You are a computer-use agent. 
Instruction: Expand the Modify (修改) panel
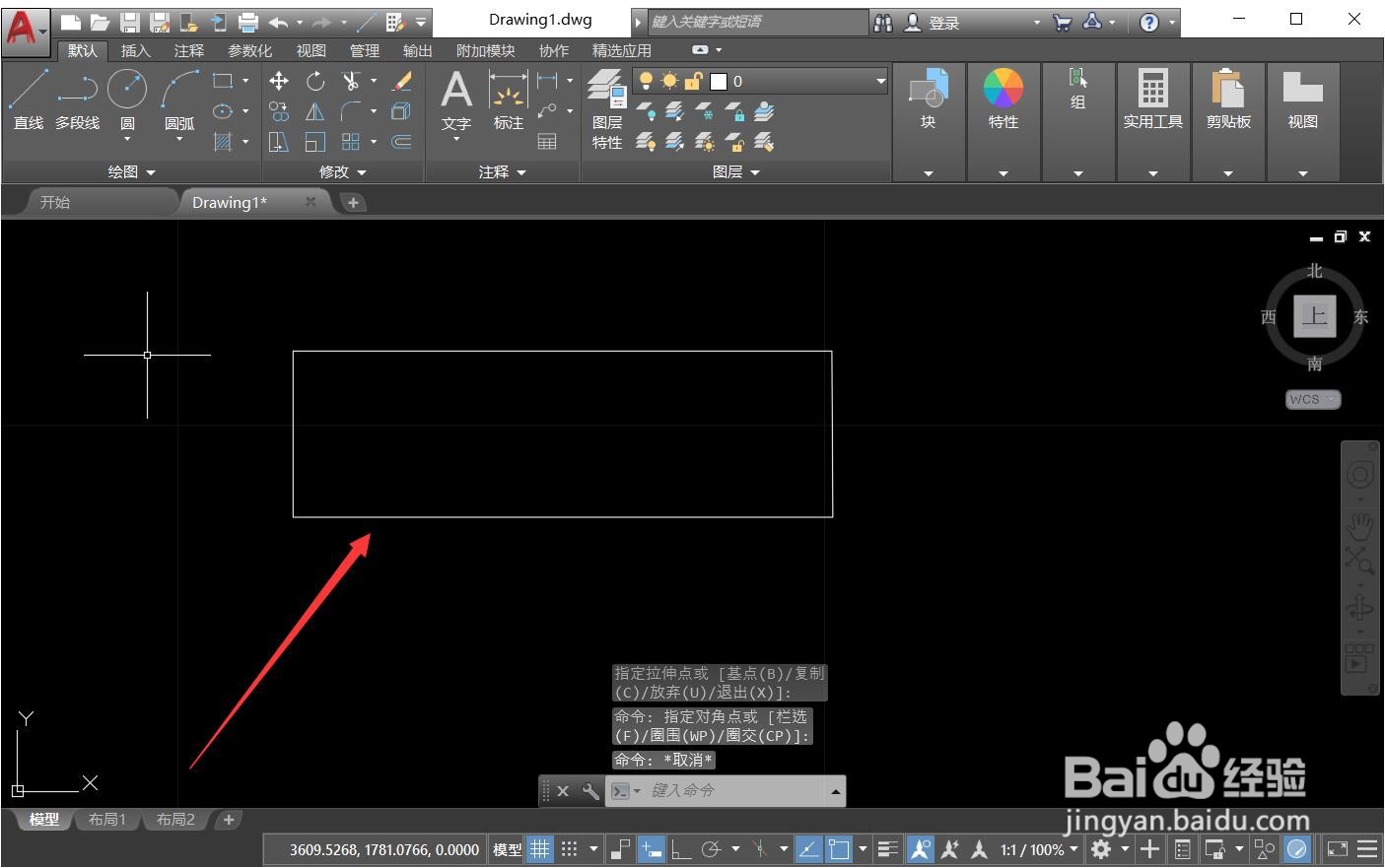coord(343,171)
